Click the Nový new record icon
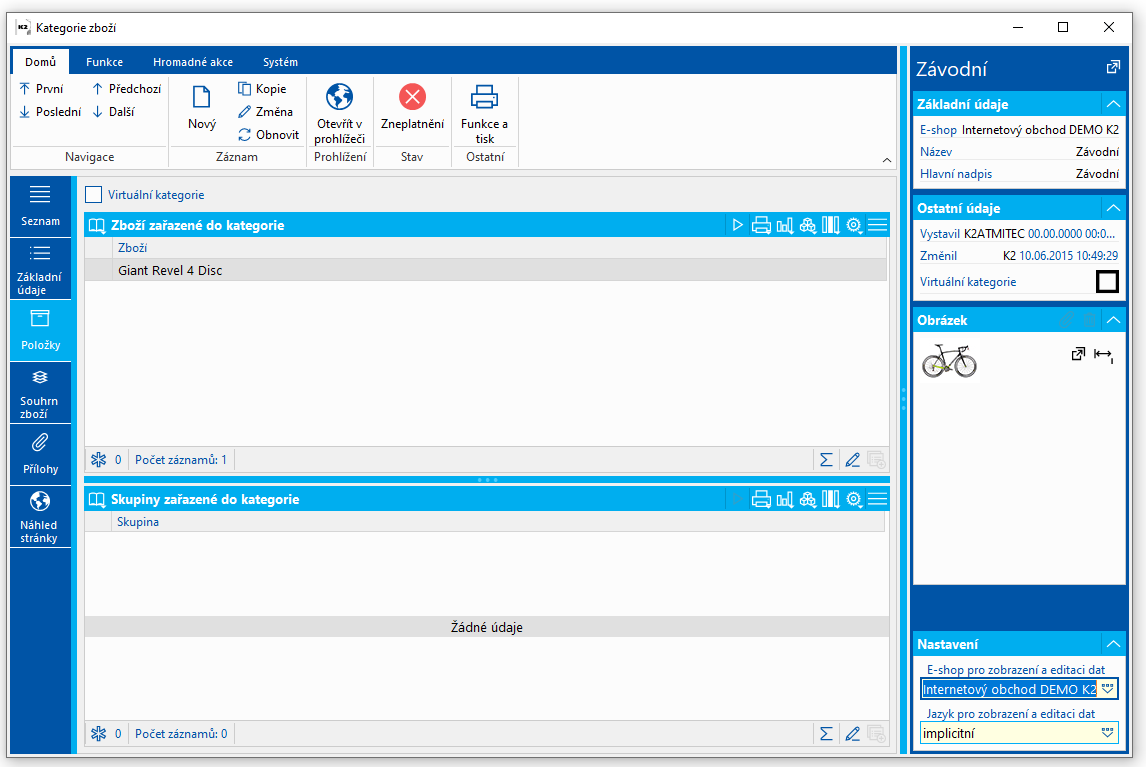Screen dimensions: 1146x767 pos(202,97)
